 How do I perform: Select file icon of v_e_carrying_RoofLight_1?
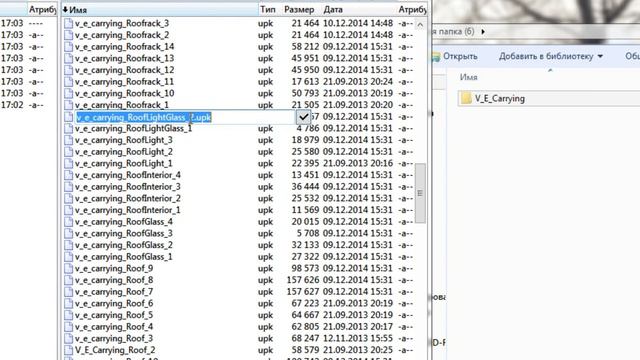click(69, 163)
